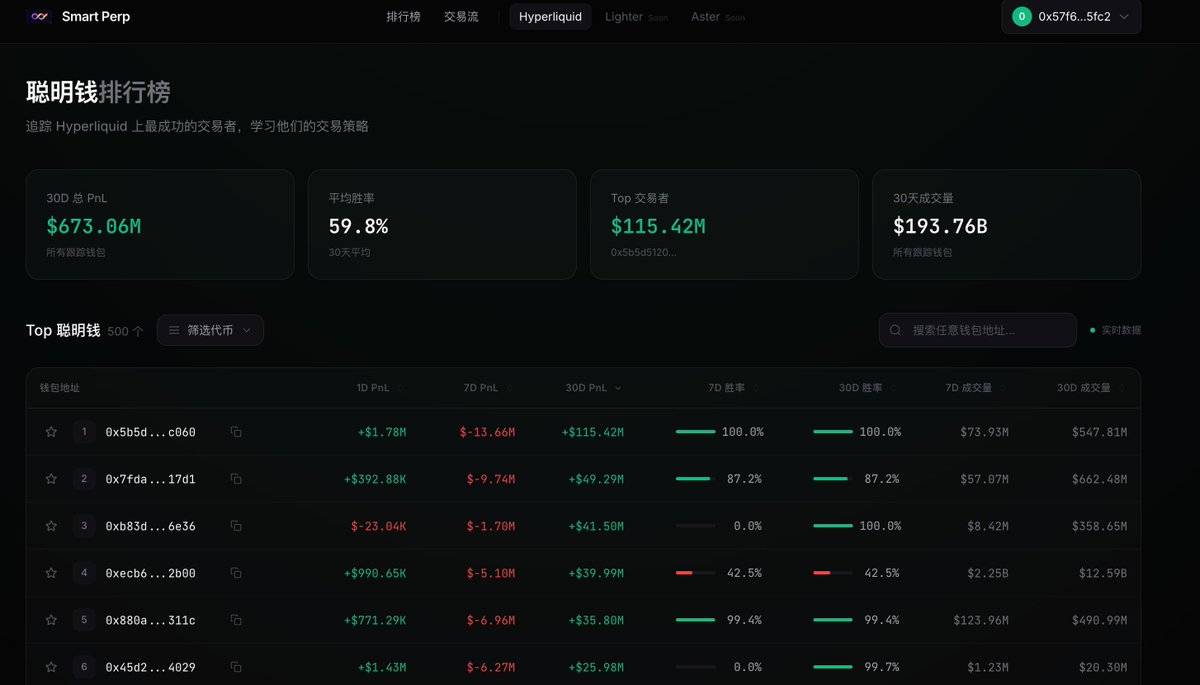Copy address 0x880a...311c with copy icon
Viewport: 1200px width, 685px height.
coord(236,620)
